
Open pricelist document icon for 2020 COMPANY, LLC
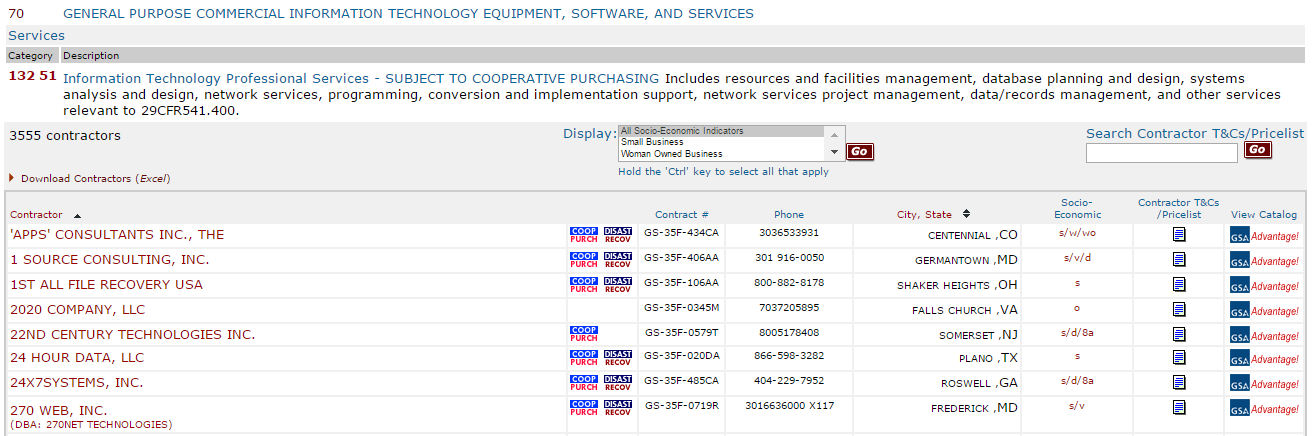(x=1179, y=309)
